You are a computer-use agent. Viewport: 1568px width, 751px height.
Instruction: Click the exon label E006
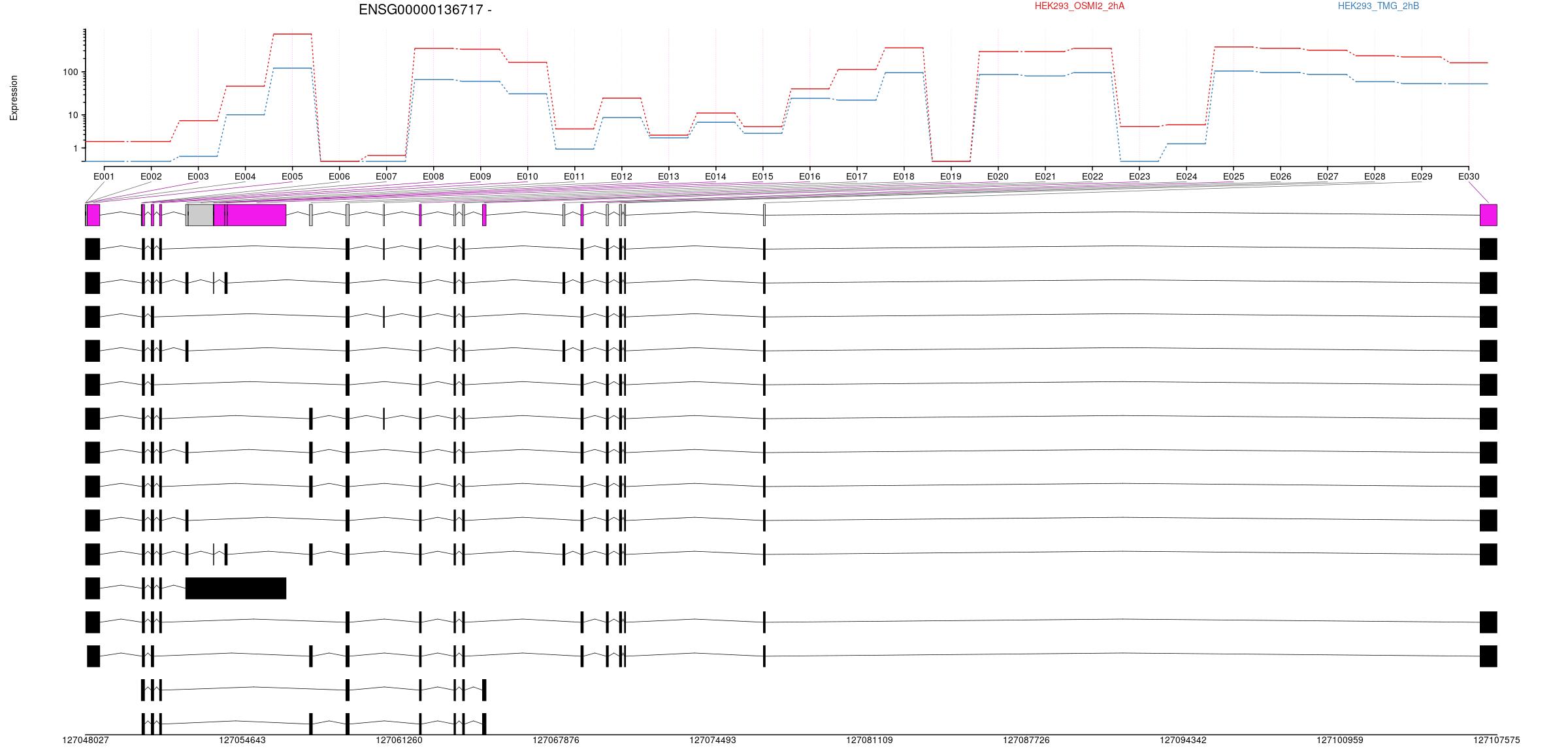(x=339, y=176)
